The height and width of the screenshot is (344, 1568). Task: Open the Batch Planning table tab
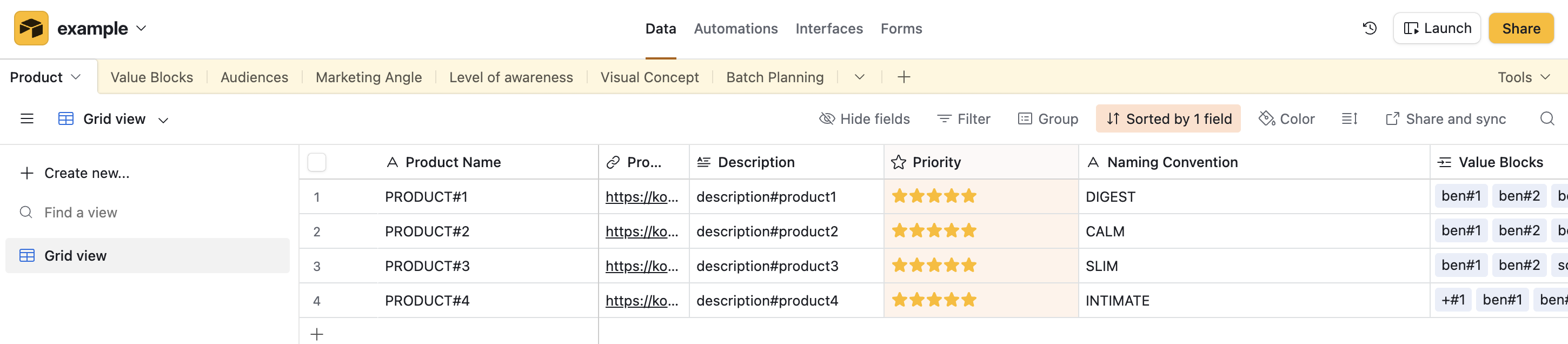point(774,77)
